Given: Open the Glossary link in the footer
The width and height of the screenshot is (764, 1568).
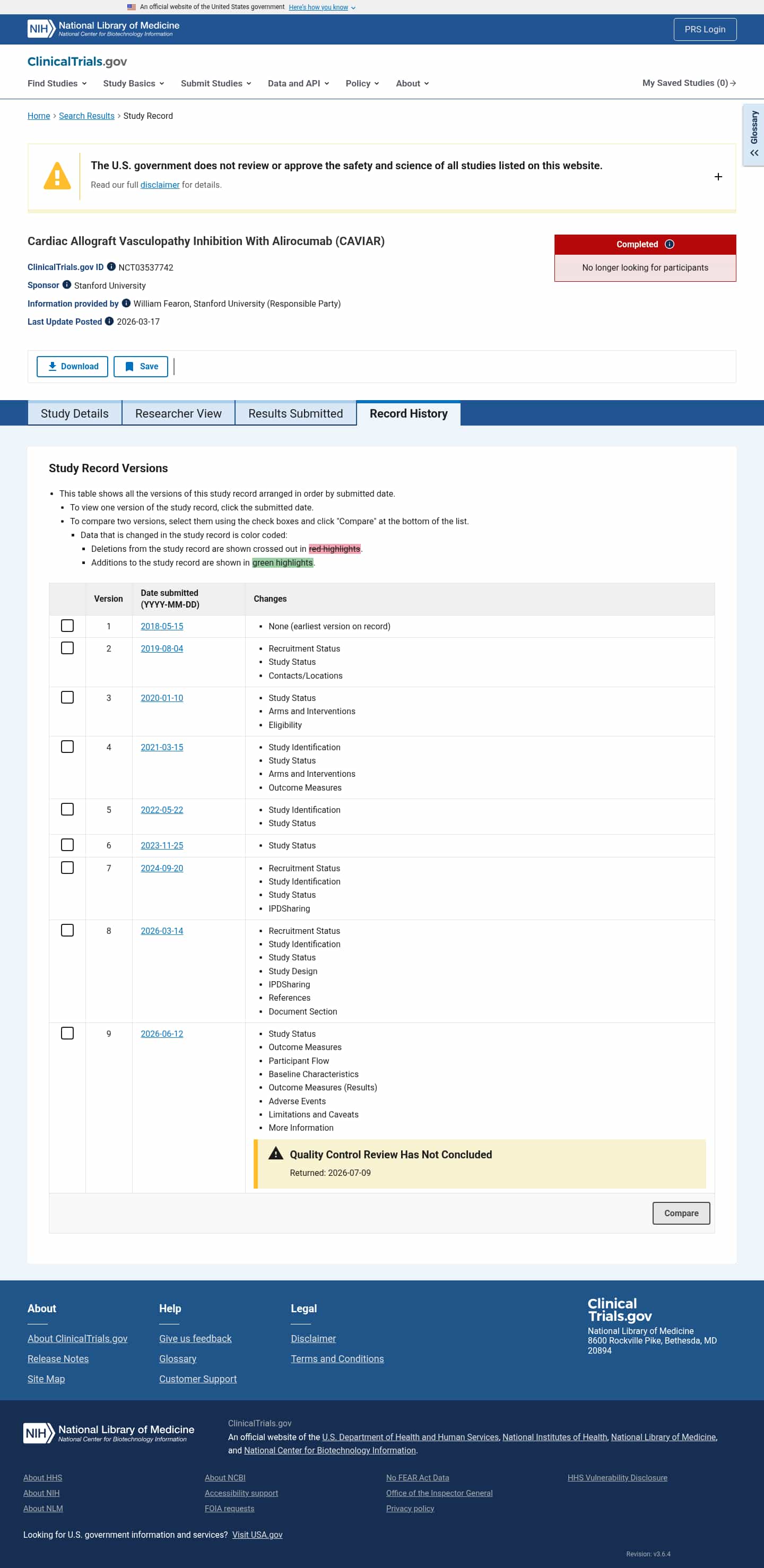Looking at the screenshot, I should [x=178, y=1358].
